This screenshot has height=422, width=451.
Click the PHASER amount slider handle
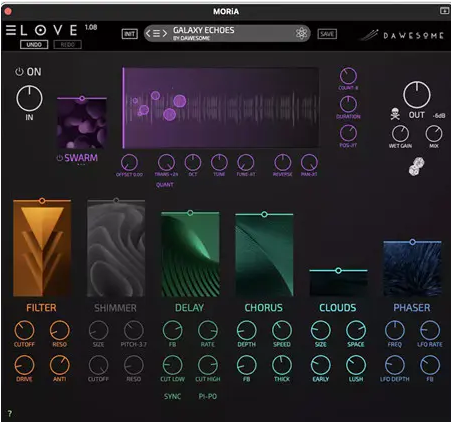coord(413,242)
